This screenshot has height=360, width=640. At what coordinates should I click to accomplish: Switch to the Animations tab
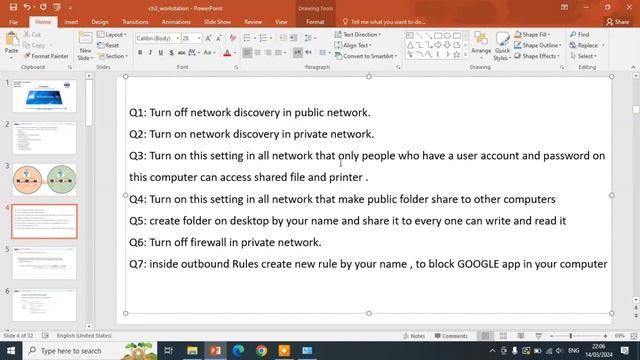[x=176, y=22]
